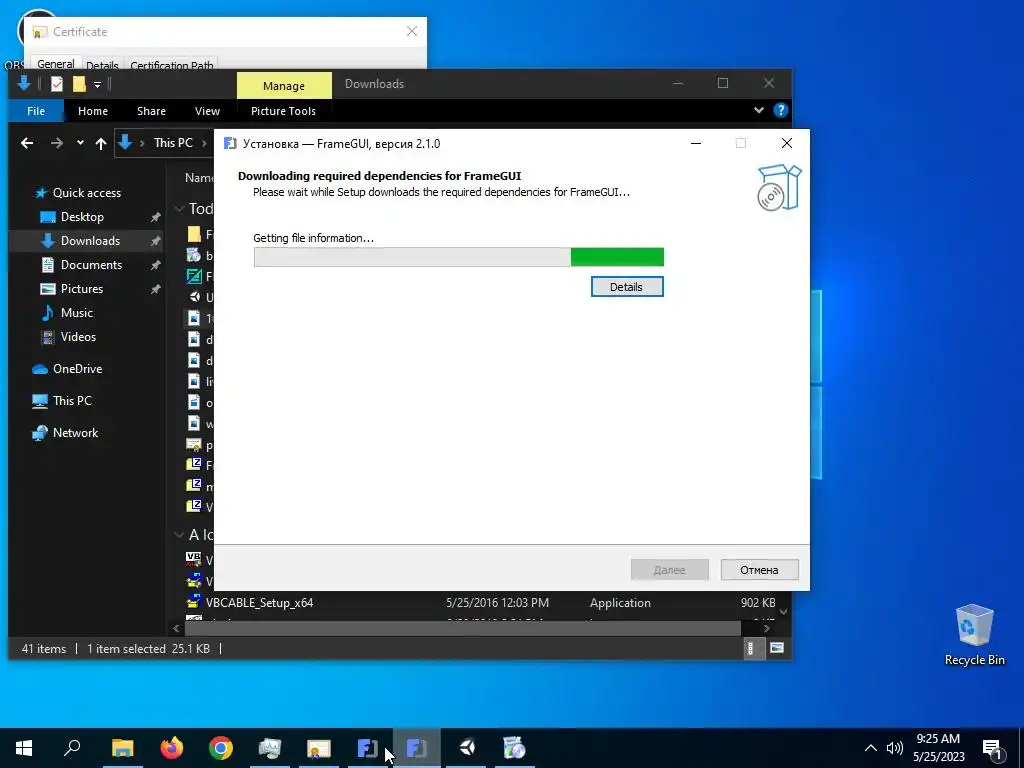Image resolution: width=1024 pixels, height=768 pixels.
Task: Click the Properties quick access toolbar icon
Action: [x=57, y=84]
